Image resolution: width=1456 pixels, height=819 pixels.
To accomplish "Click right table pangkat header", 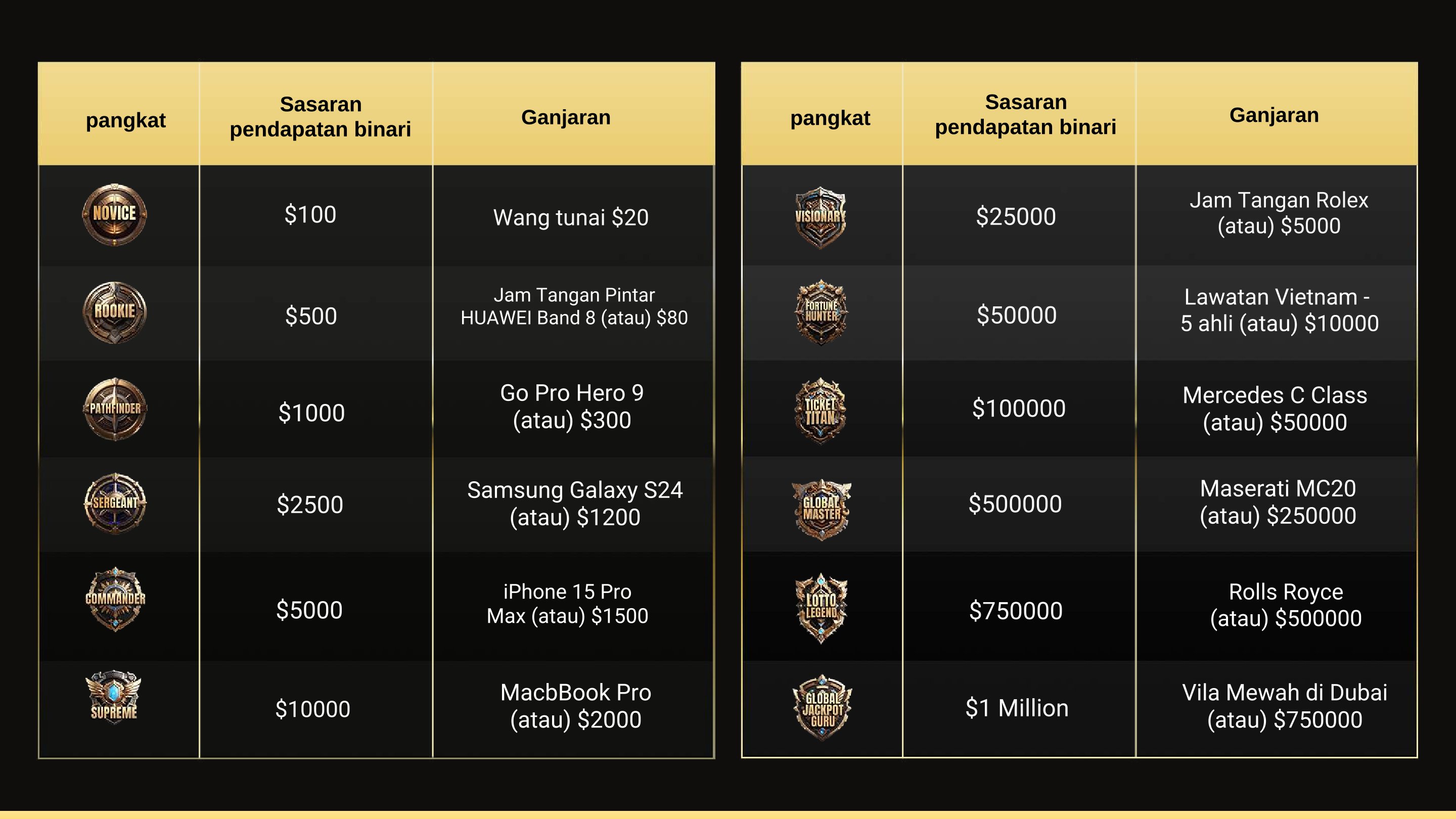I will tap(830, 118).
